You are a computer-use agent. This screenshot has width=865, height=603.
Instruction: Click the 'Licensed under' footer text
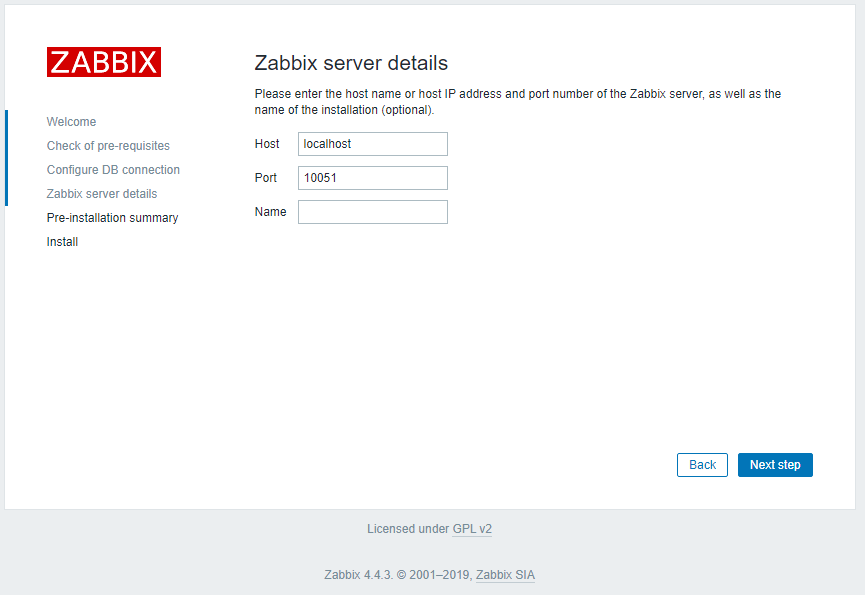click(x=408, y=529)
